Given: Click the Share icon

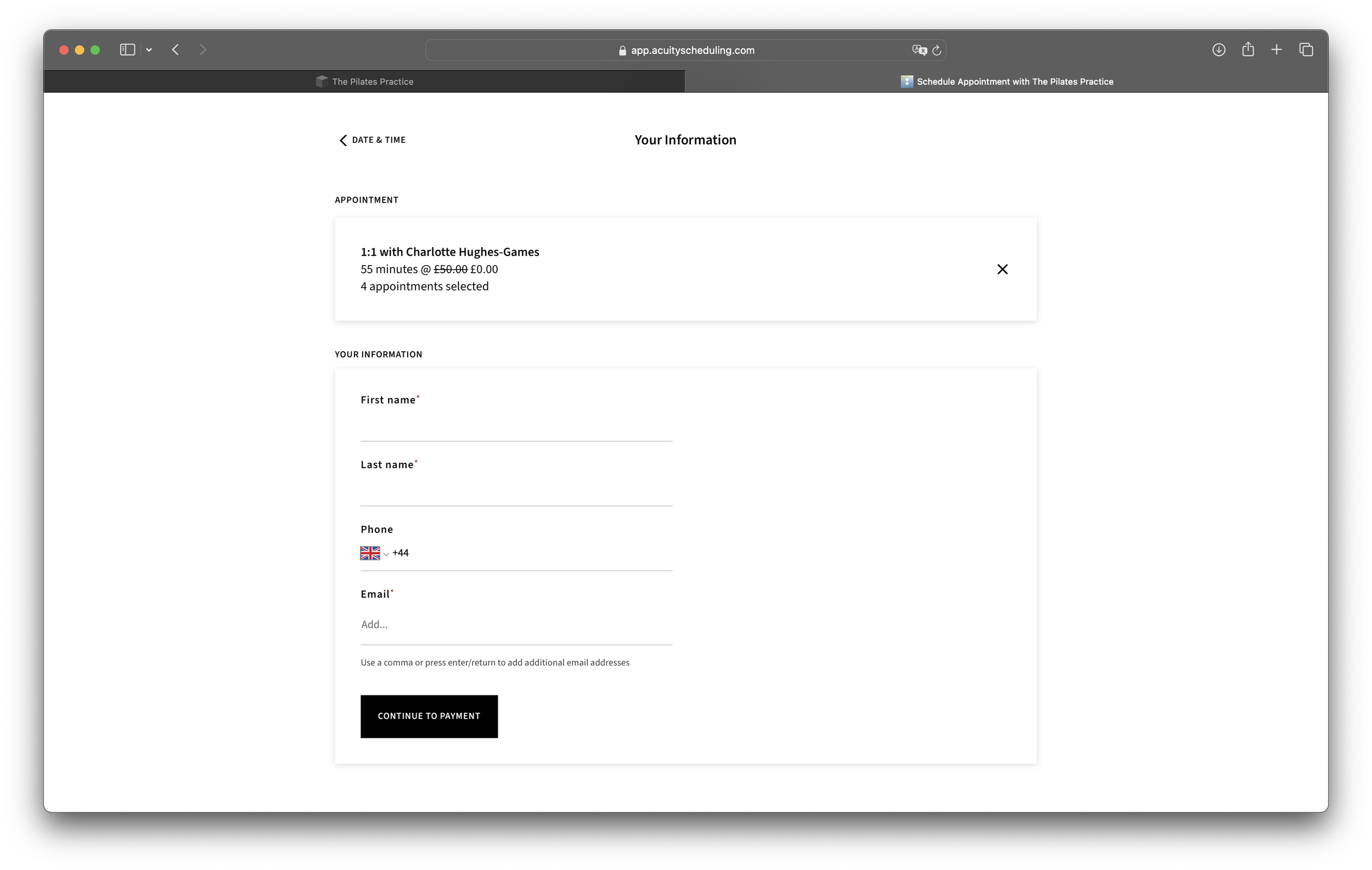Looking at the screenshot, I should point(1248,49).
